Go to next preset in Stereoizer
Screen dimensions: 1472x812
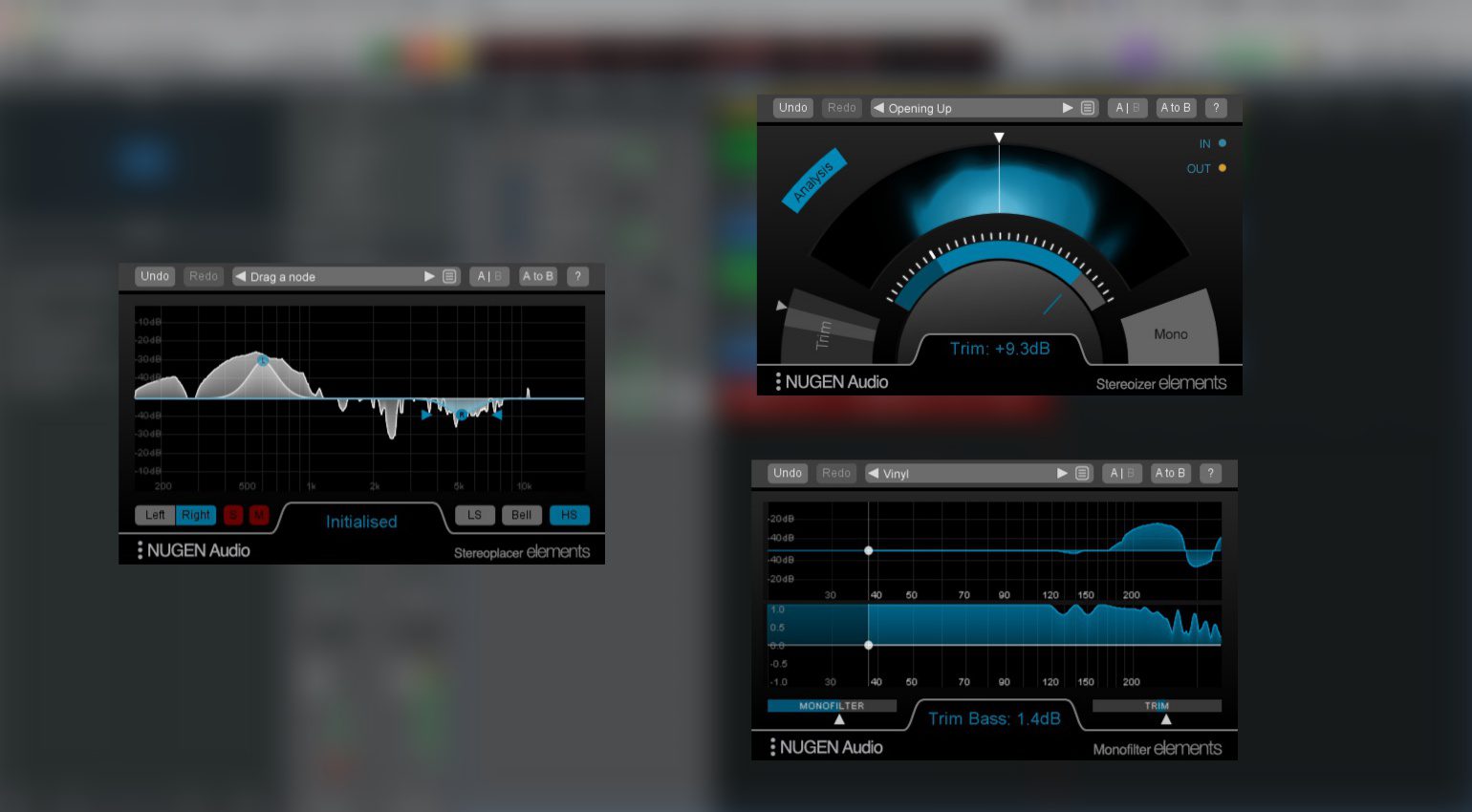(x=1068, y=108)
